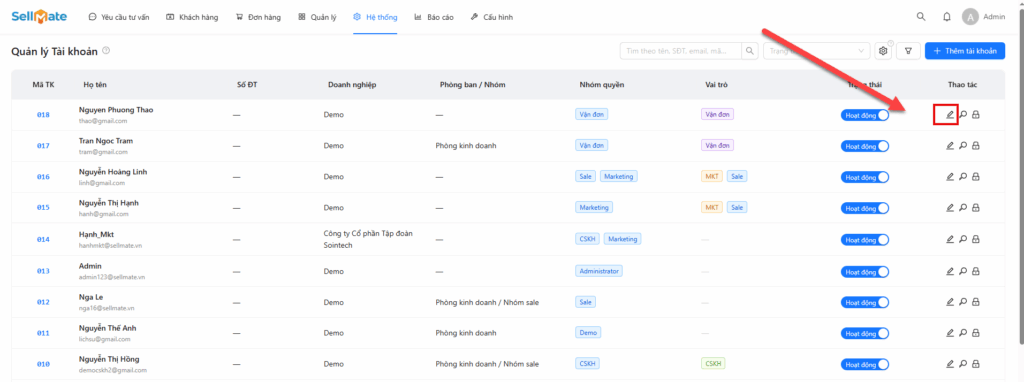Screen dimensions: 1024x382
Task: Open the notifications bell
Action: (x=947, y=17)
